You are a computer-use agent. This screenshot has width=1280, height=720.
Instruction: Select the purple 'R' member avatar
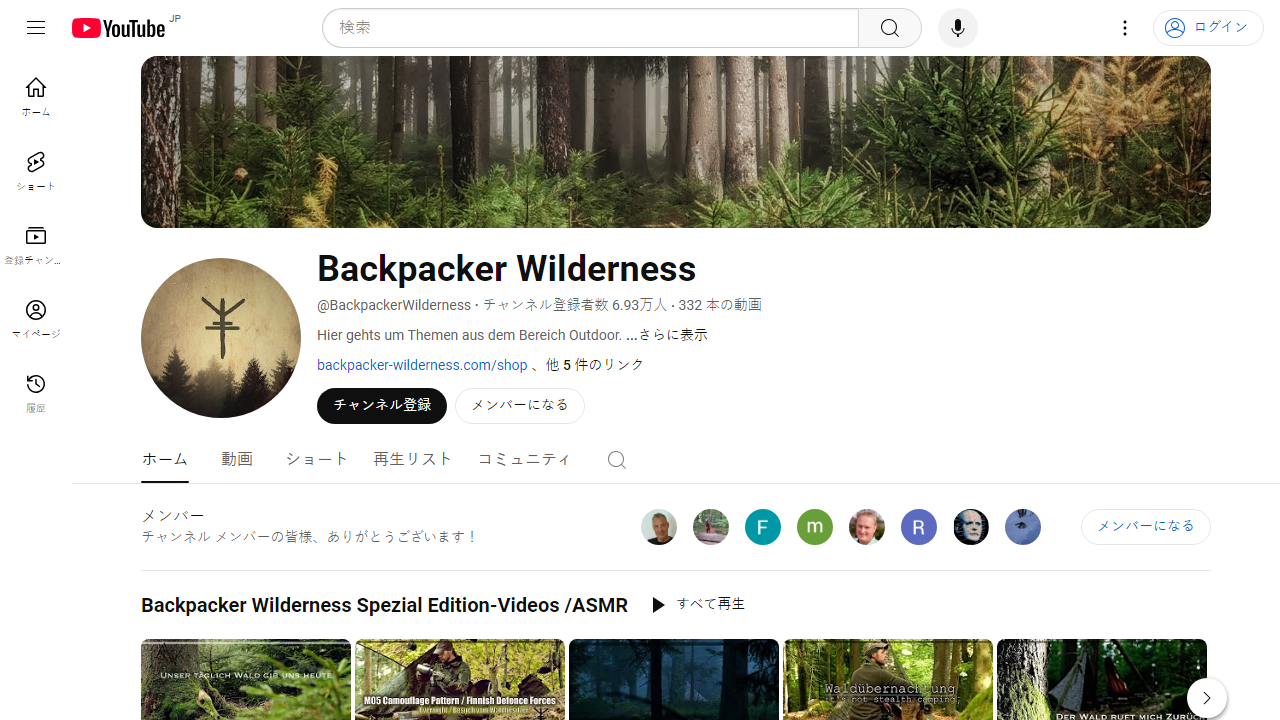tap(919, 527)
